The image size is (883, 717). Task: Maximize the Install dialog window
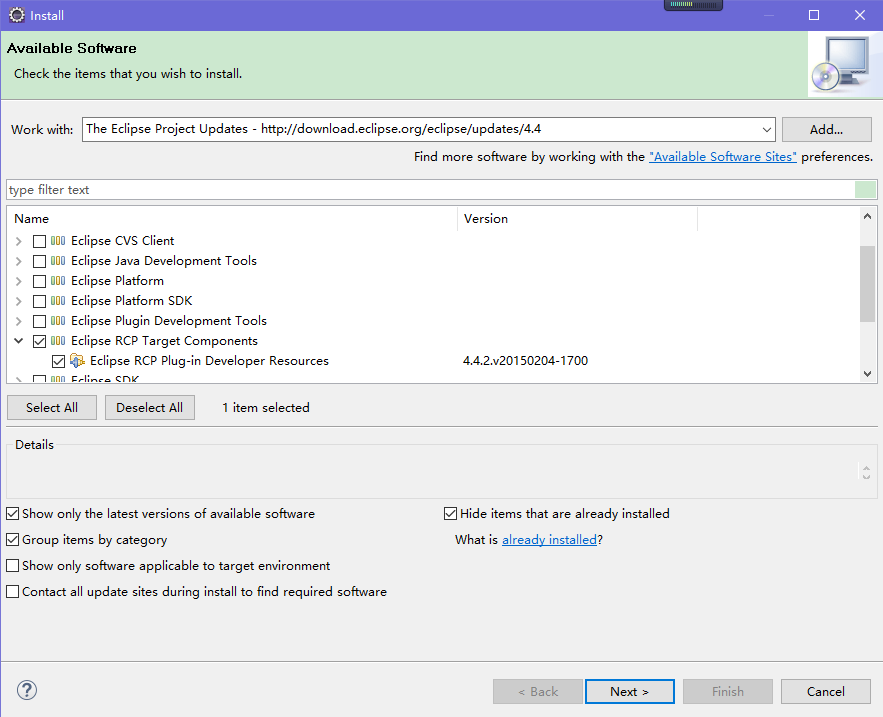(814, 15)
